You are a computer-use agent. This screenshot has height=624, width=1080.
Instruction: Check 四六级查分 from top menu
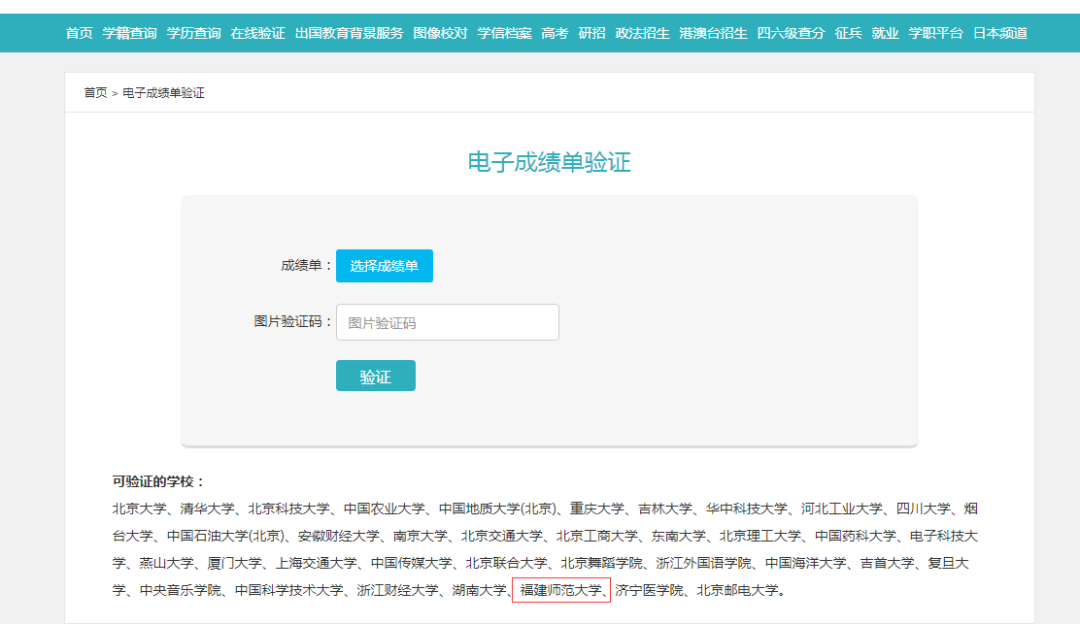pos(790,32)
